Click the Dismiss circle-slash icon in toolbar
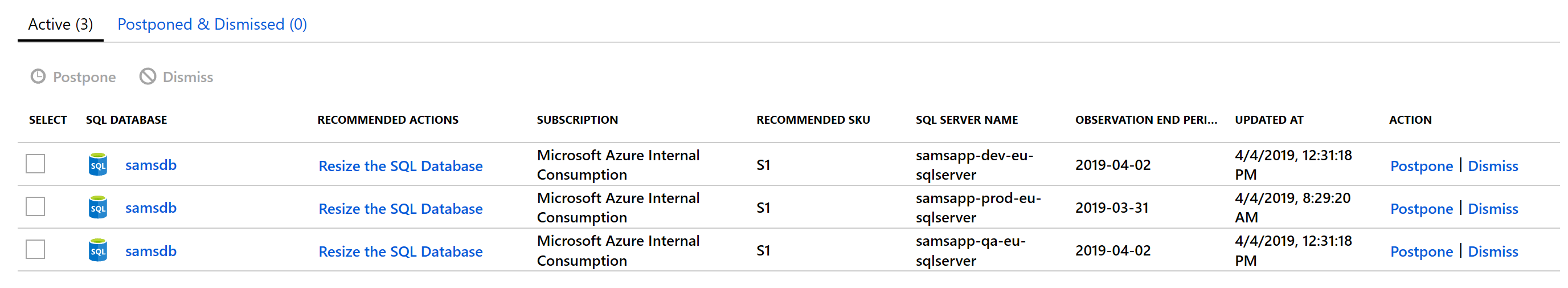The width and height of the screenshot is (1568, 288). (148, 77)
